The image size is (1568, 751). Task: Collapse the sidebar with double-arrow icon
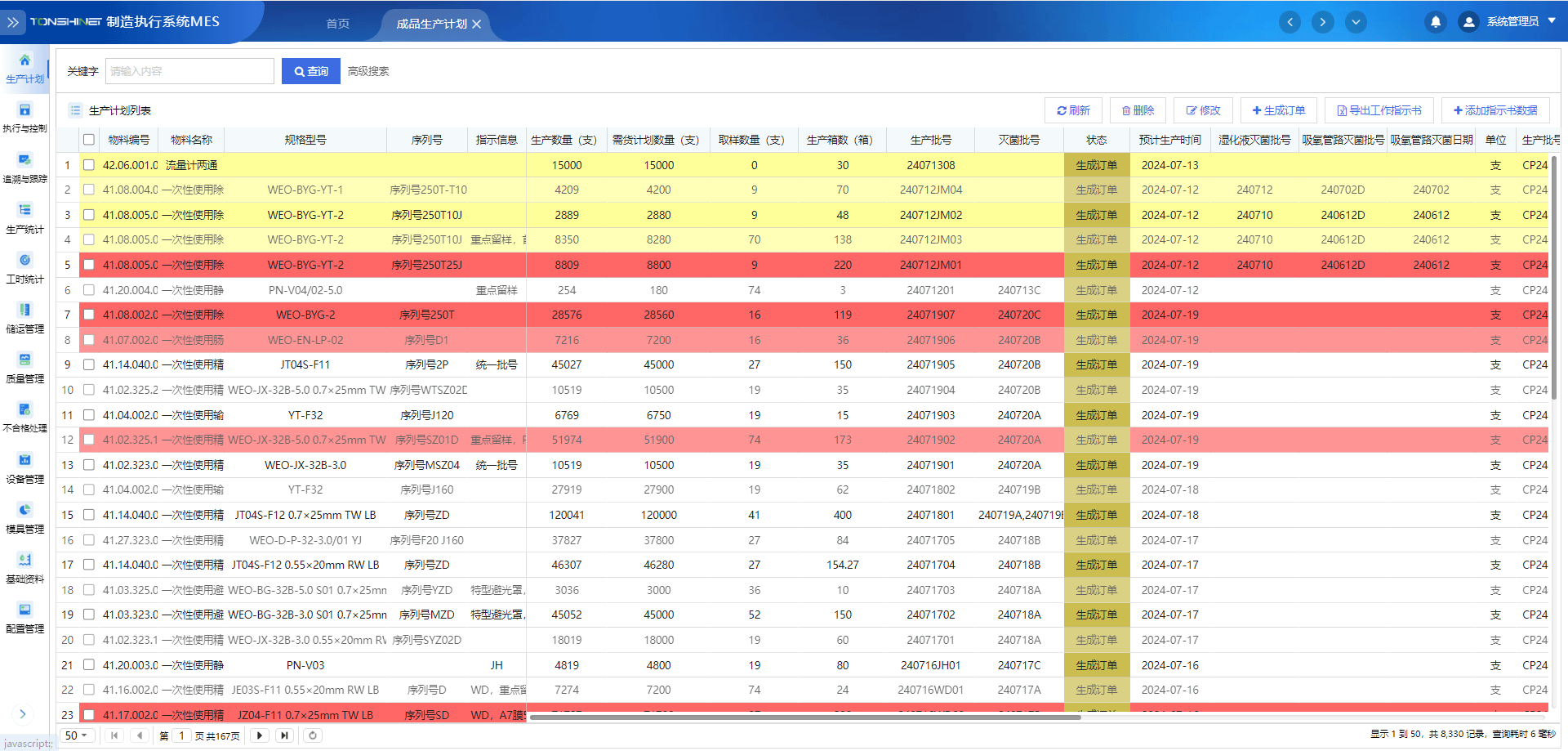click(x=13, y=22)
